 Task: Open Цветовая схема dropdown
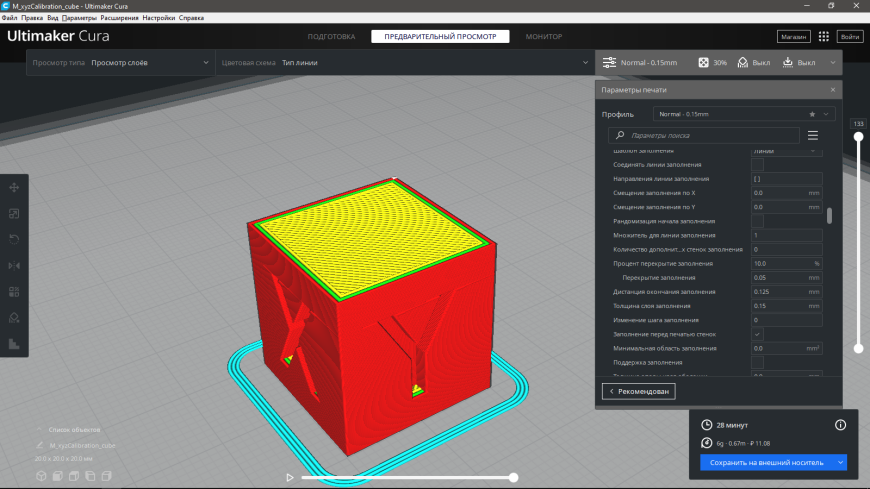coord(405,63)
